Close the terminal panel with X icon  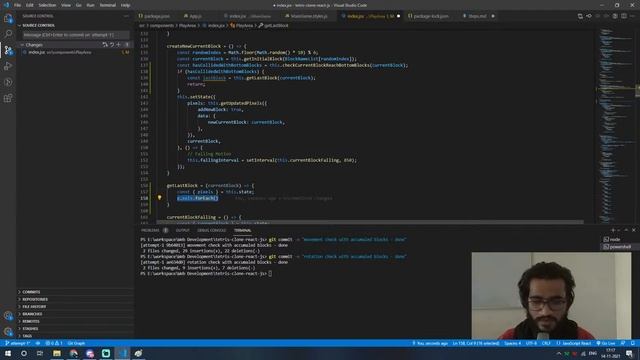633,230
